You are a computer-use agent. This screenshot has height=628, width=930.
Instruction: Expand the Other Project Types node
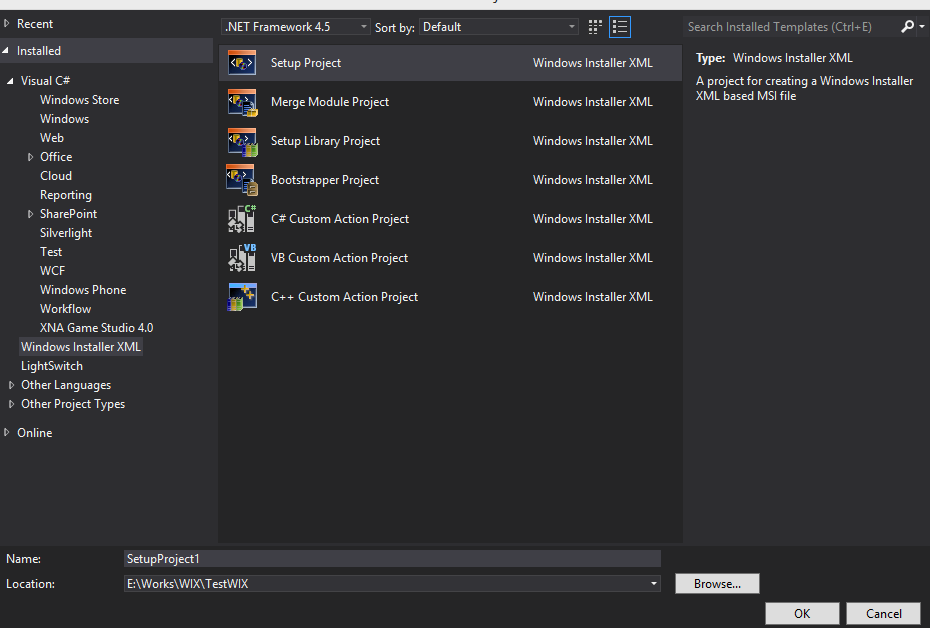pos(11,404)
